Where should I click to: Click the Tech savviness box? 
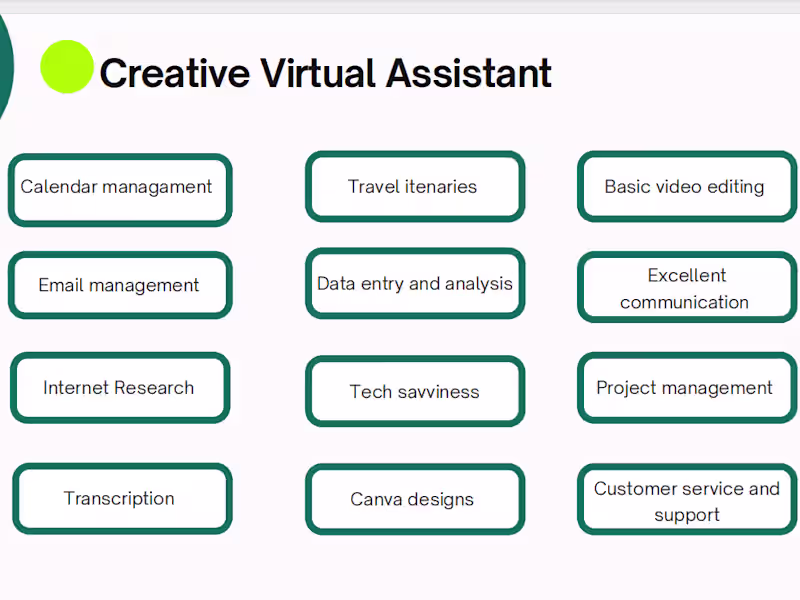(413, 392)
